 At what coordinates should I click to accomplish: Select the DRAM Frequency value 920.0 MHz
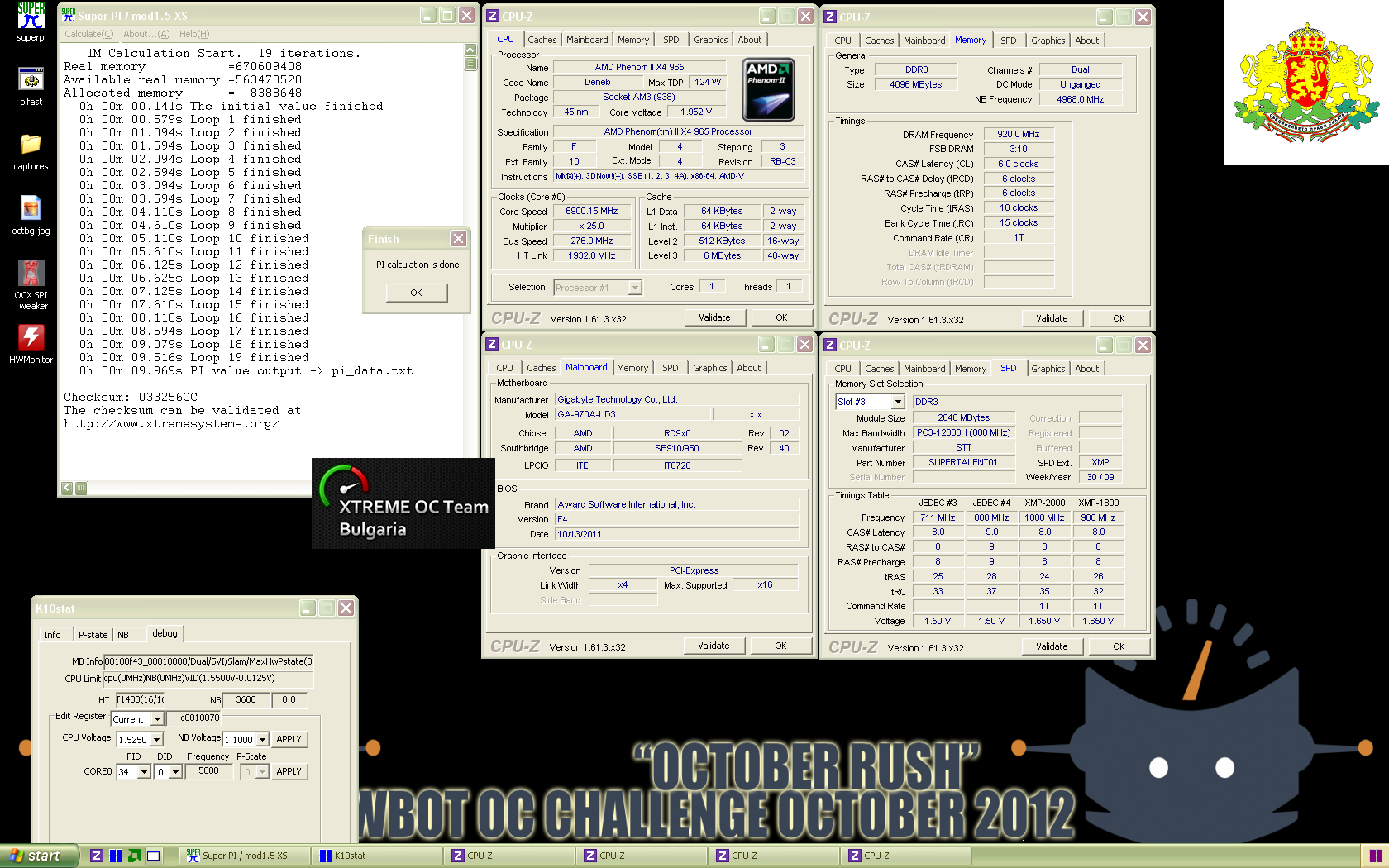pyautogui.click(x=1019, y=134)
